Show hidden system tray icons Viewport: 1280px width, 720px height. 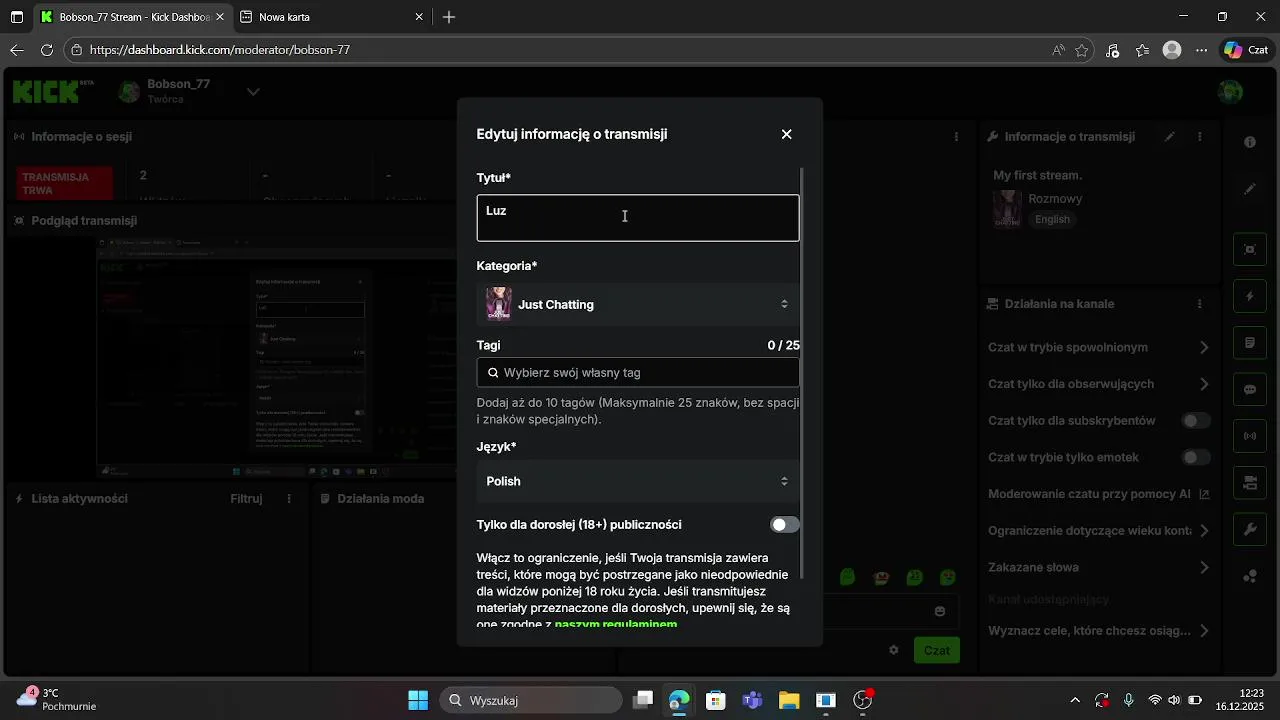click(x=1075, y=700)
